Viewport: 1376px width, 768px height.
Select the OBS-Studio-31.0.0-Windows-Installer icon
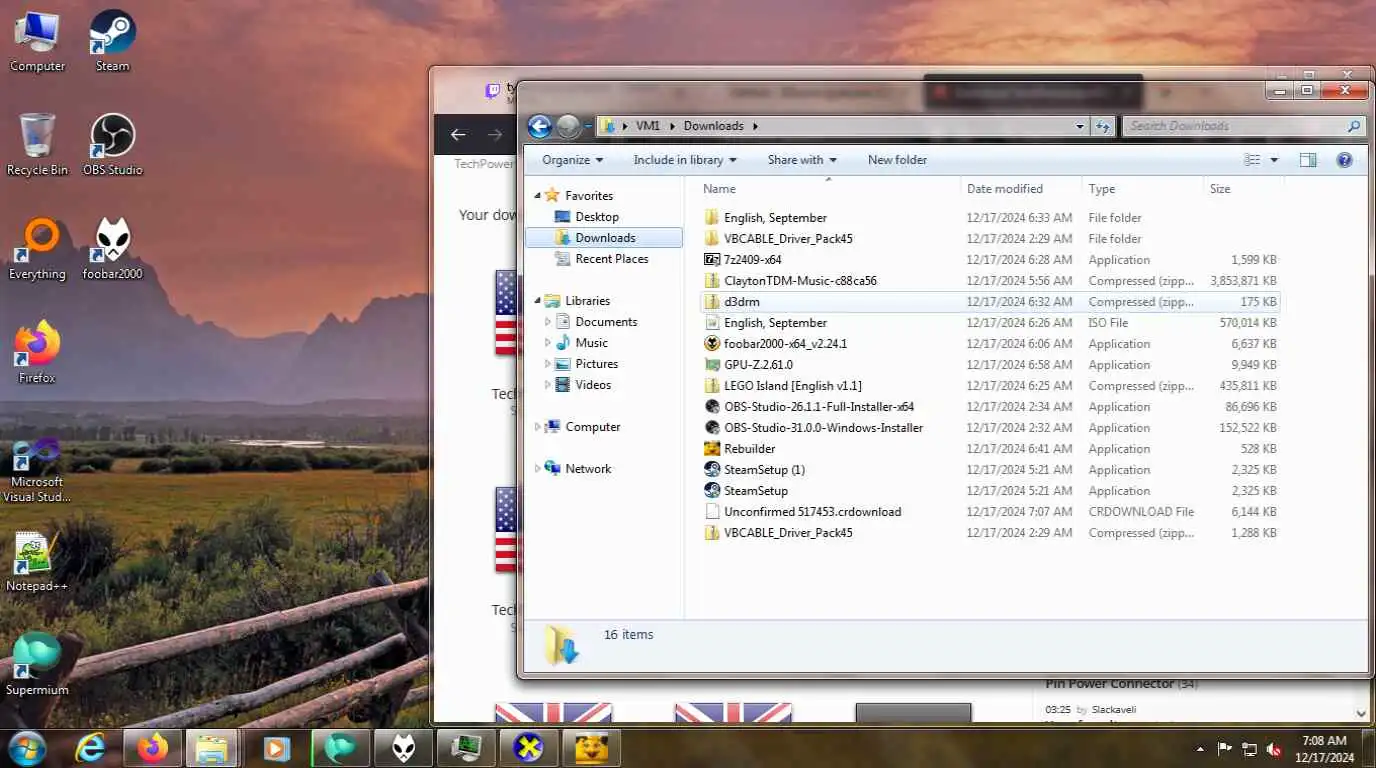[712, 428]
